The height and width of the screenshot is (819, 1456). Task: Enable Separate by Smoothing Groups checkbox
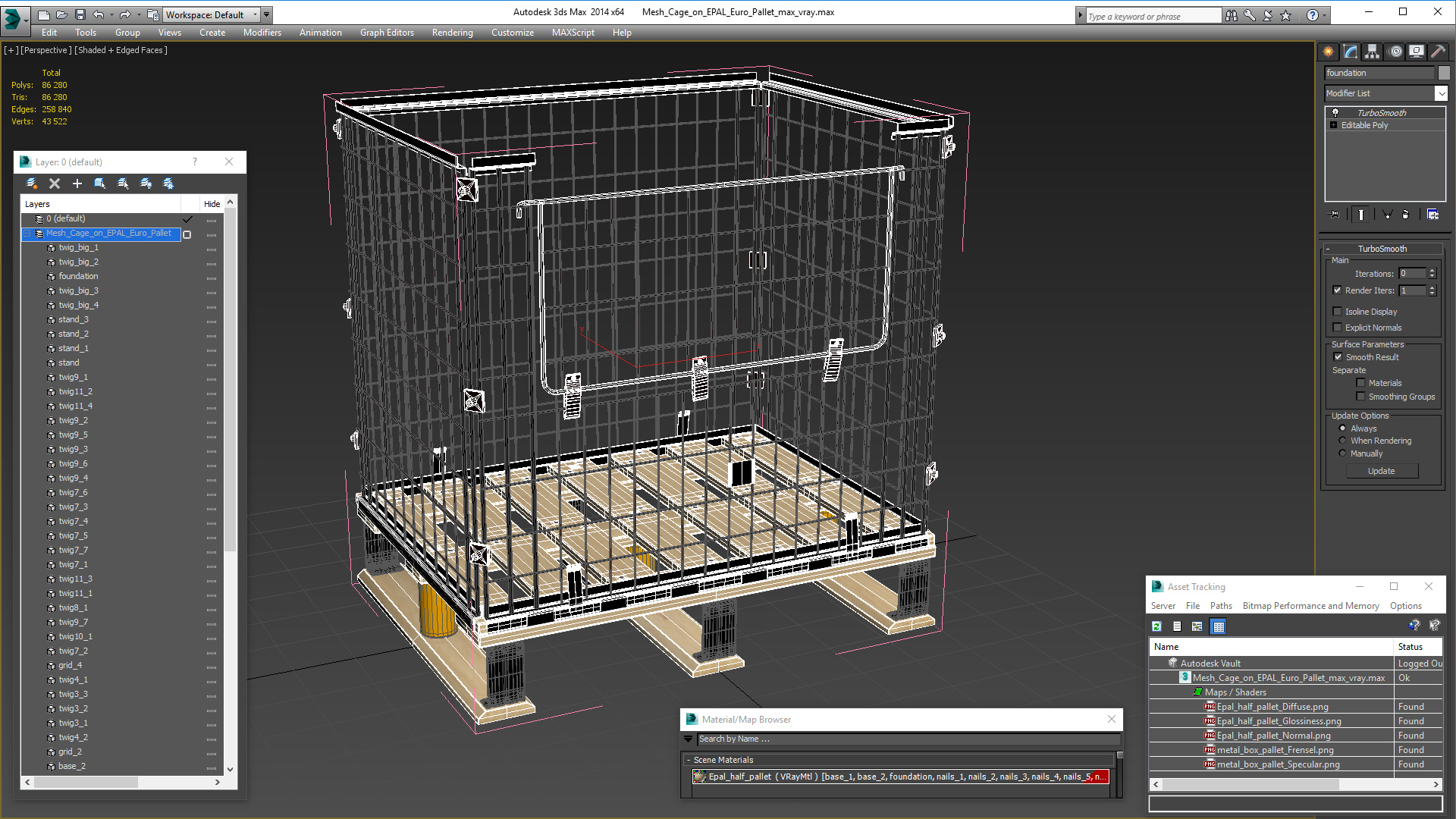1360,397
